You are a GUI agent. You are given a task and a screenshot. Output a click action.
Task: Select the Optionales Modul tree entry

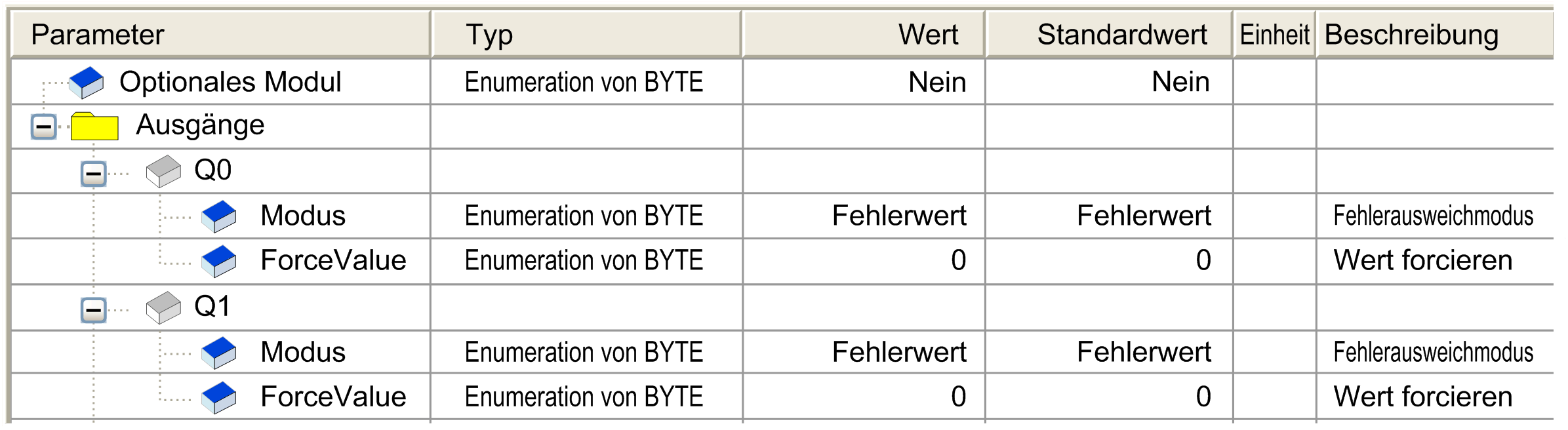coord(230,82)
